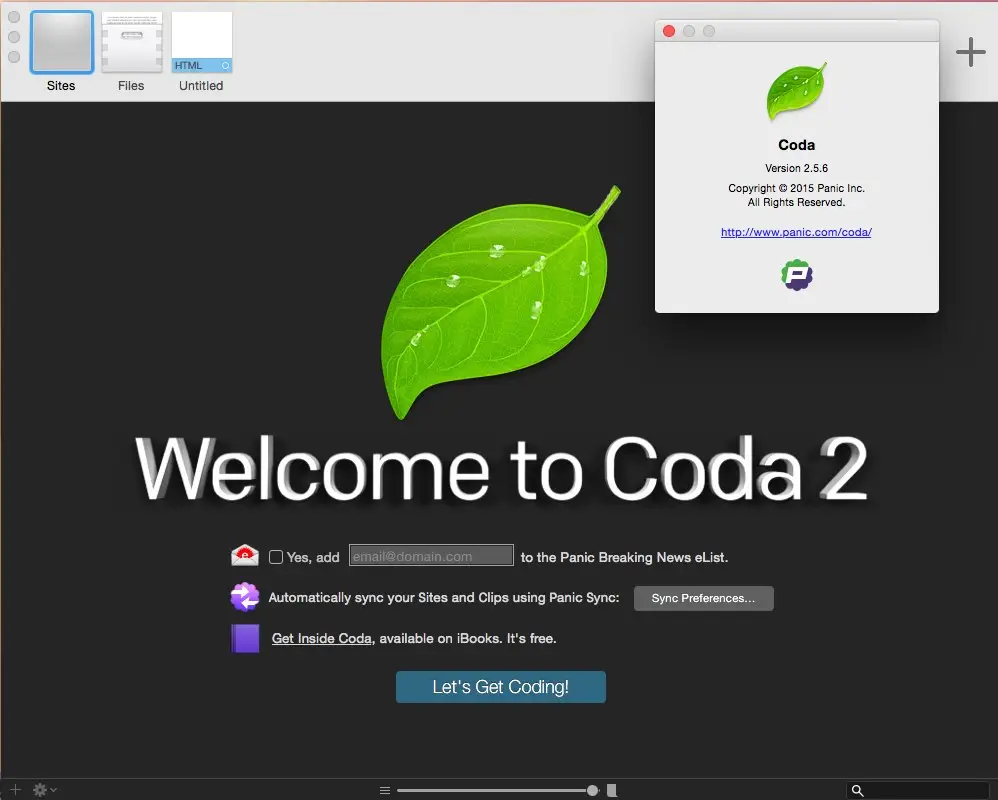This screenshot has width=998, height=800.
Task: Click the purple Panic Sync icon
Action: (245, 597)
